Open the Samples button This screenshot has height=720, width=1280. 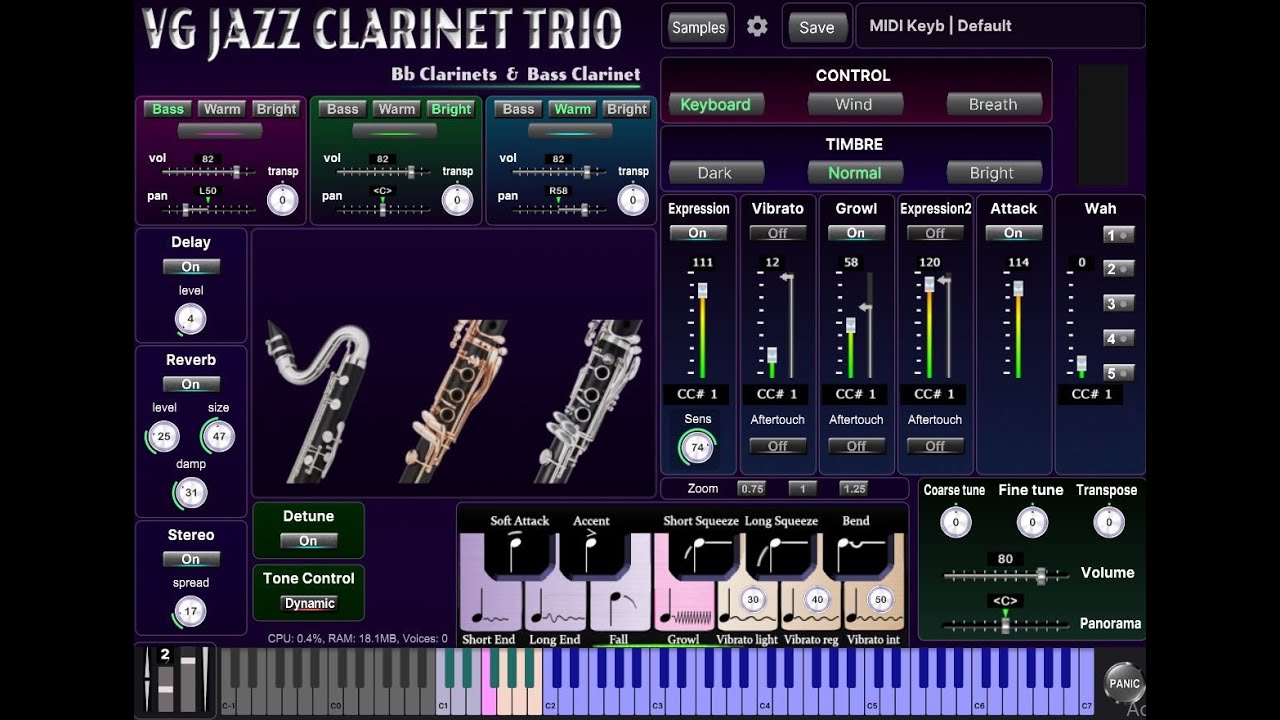698,27
